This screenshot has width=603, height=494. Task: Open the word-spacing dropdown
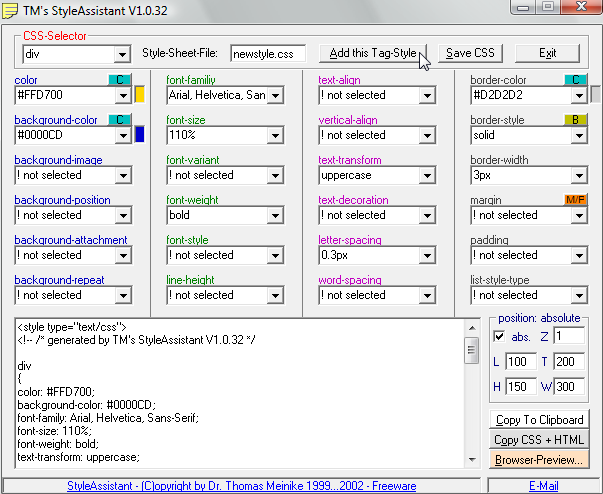click(427, 295)
